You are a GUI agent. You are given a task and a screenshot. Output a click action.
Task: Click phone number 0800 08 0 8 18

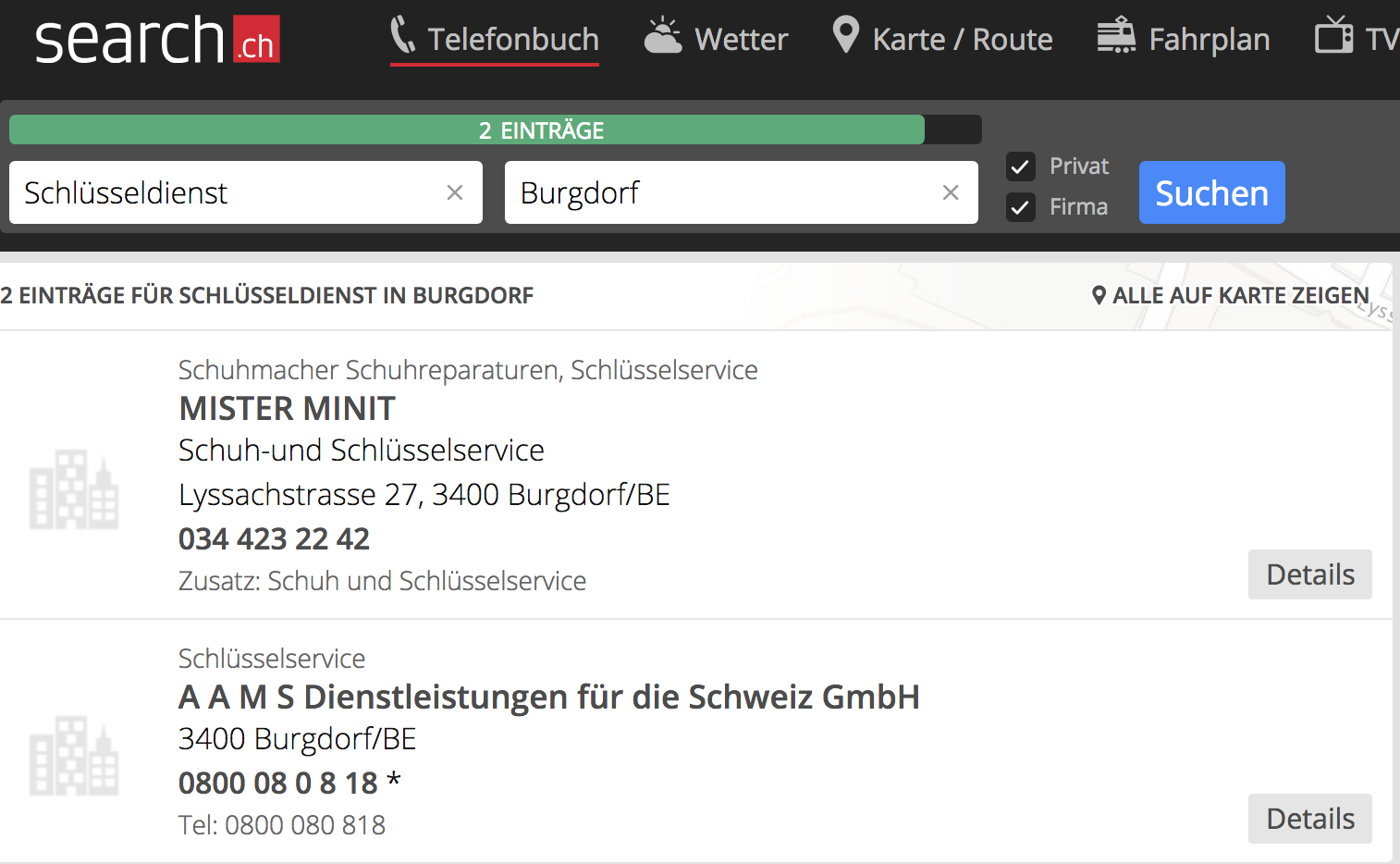click(x=278, y=783)
